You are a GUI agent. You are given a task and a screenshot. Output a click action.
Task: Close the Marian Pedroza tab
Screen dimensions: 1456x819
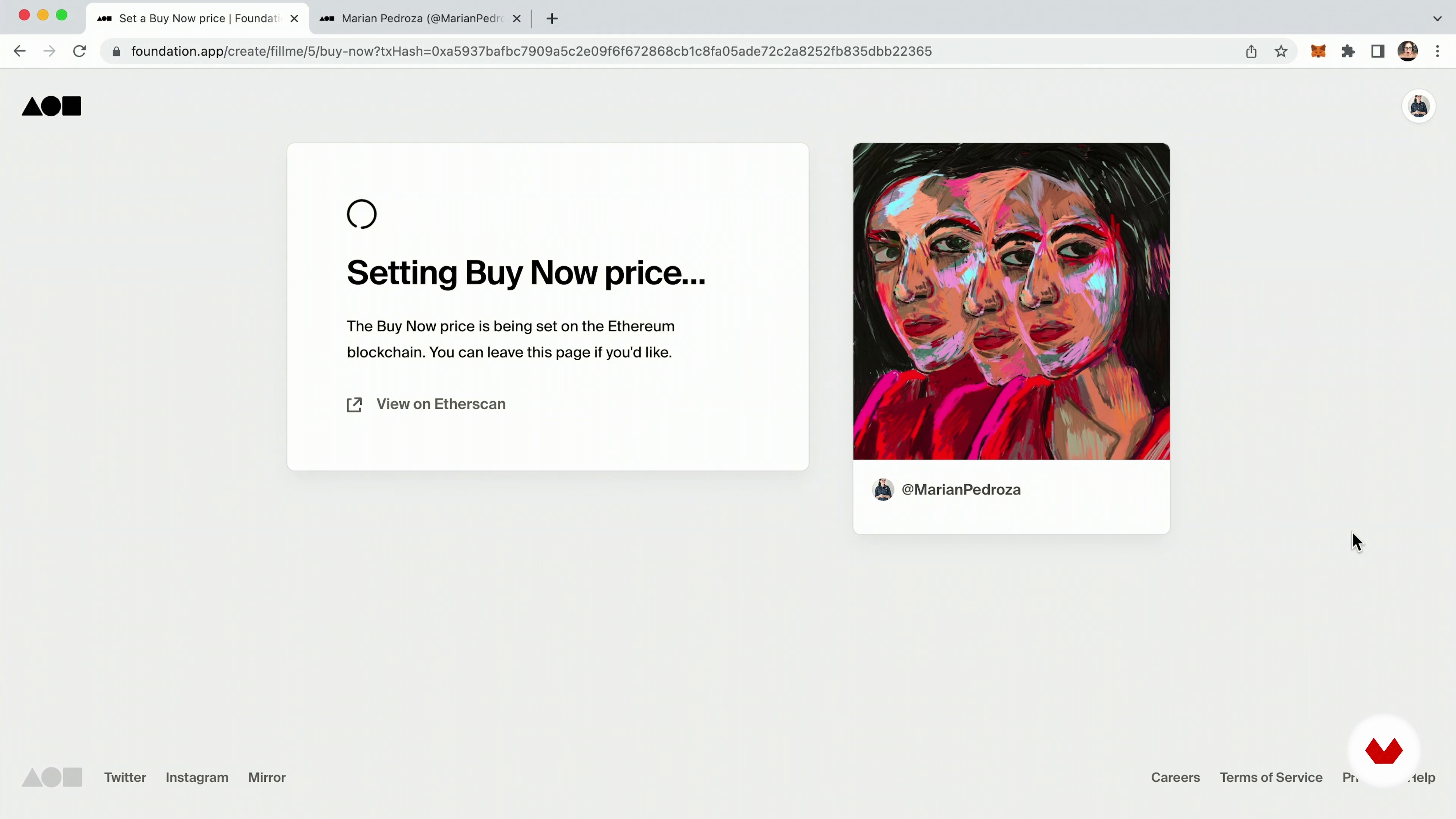pyautogui.click(x=516, y=19)
